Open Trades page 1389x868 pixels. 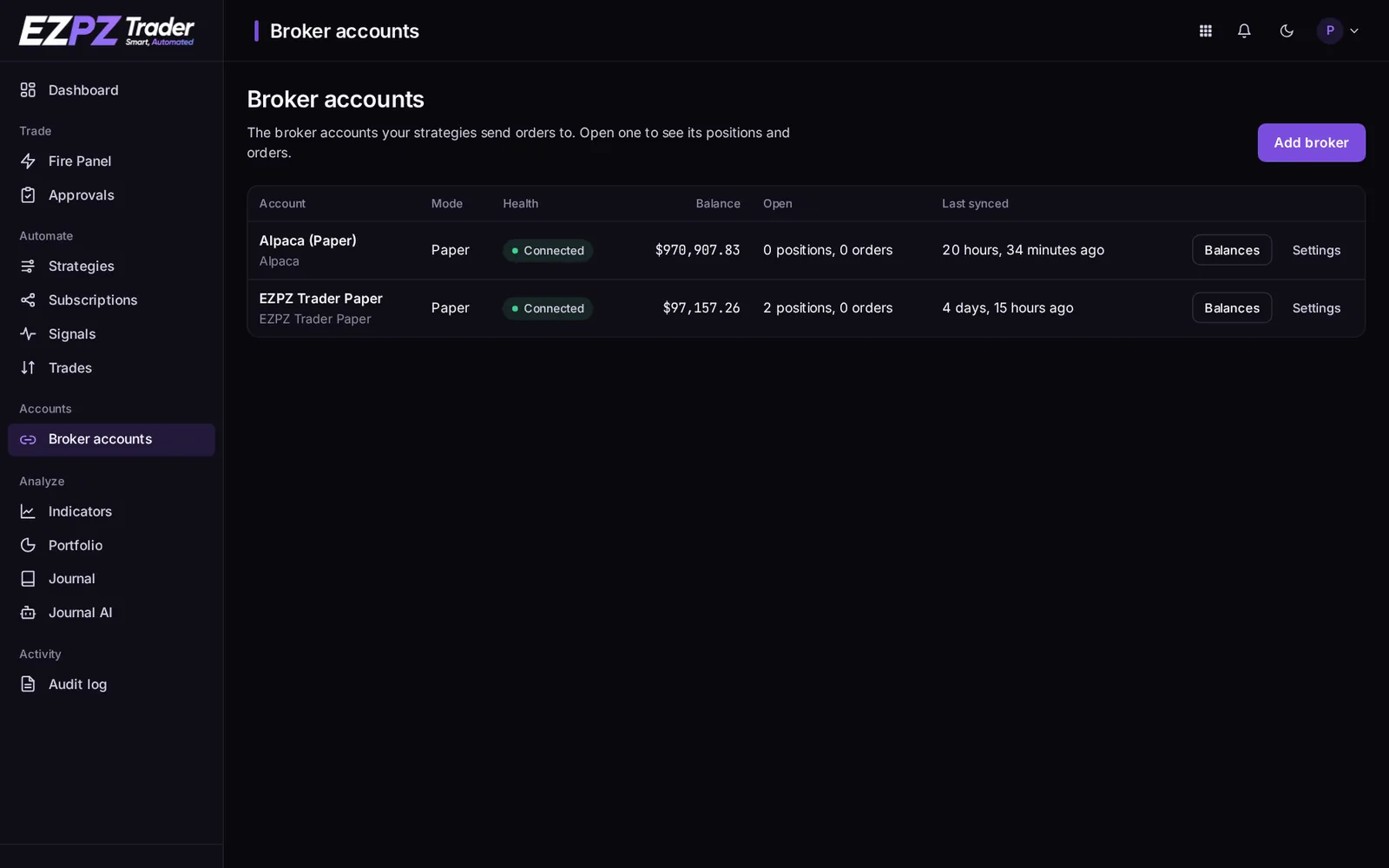pos(111,368)
